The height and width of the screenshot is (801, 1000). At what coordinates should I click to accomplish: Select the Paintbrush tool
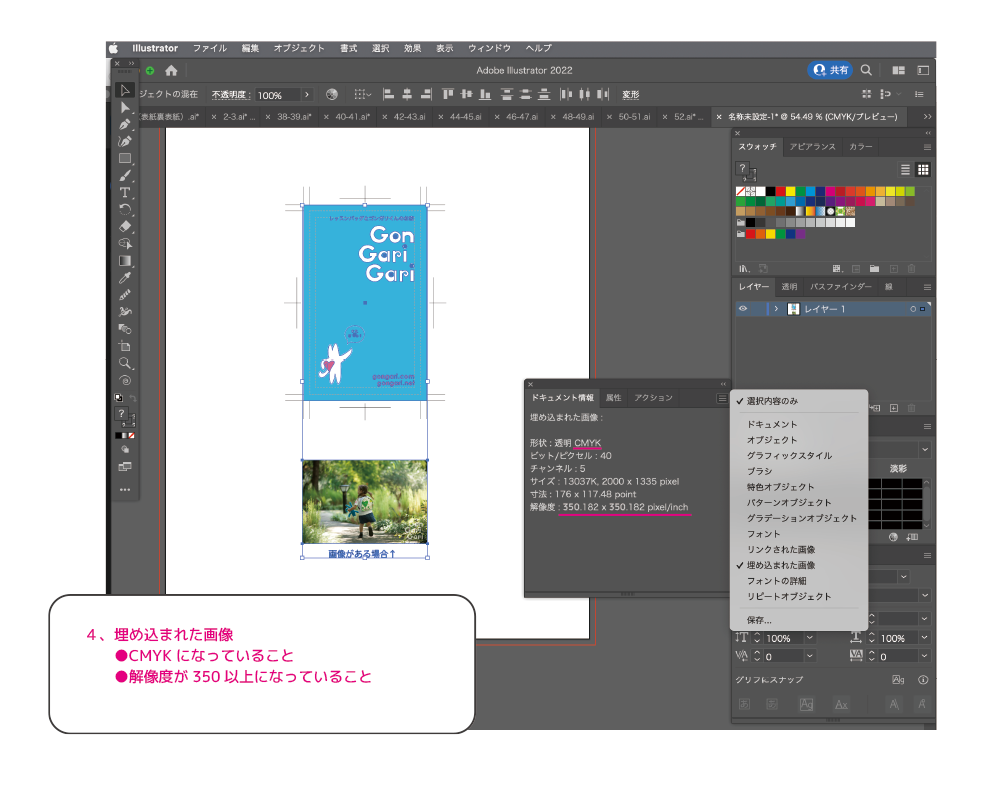point(125,175)
